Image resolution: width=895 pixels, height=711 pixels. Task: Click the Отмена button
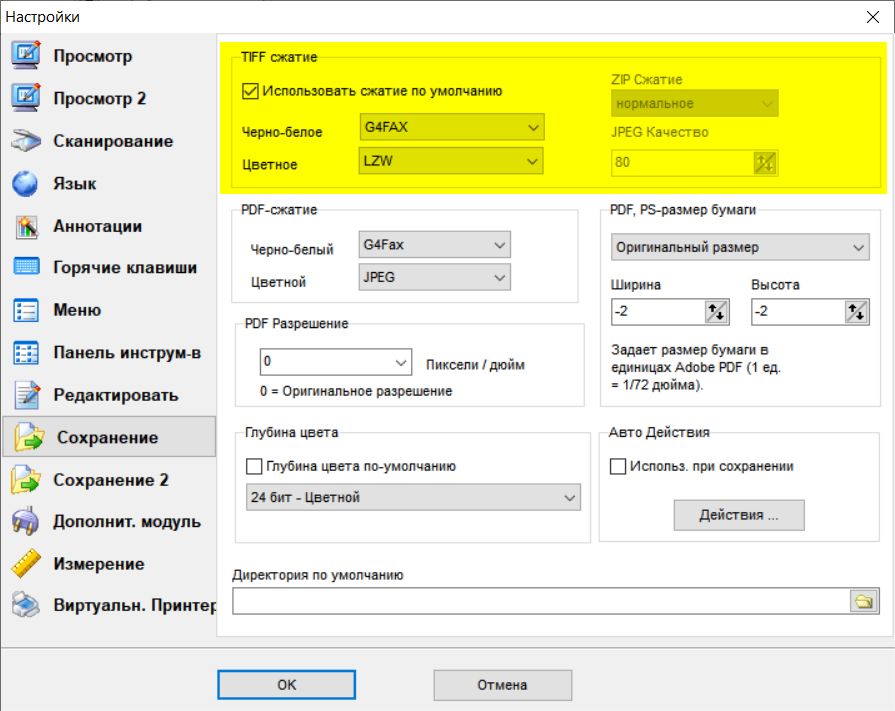coord(502,685)
